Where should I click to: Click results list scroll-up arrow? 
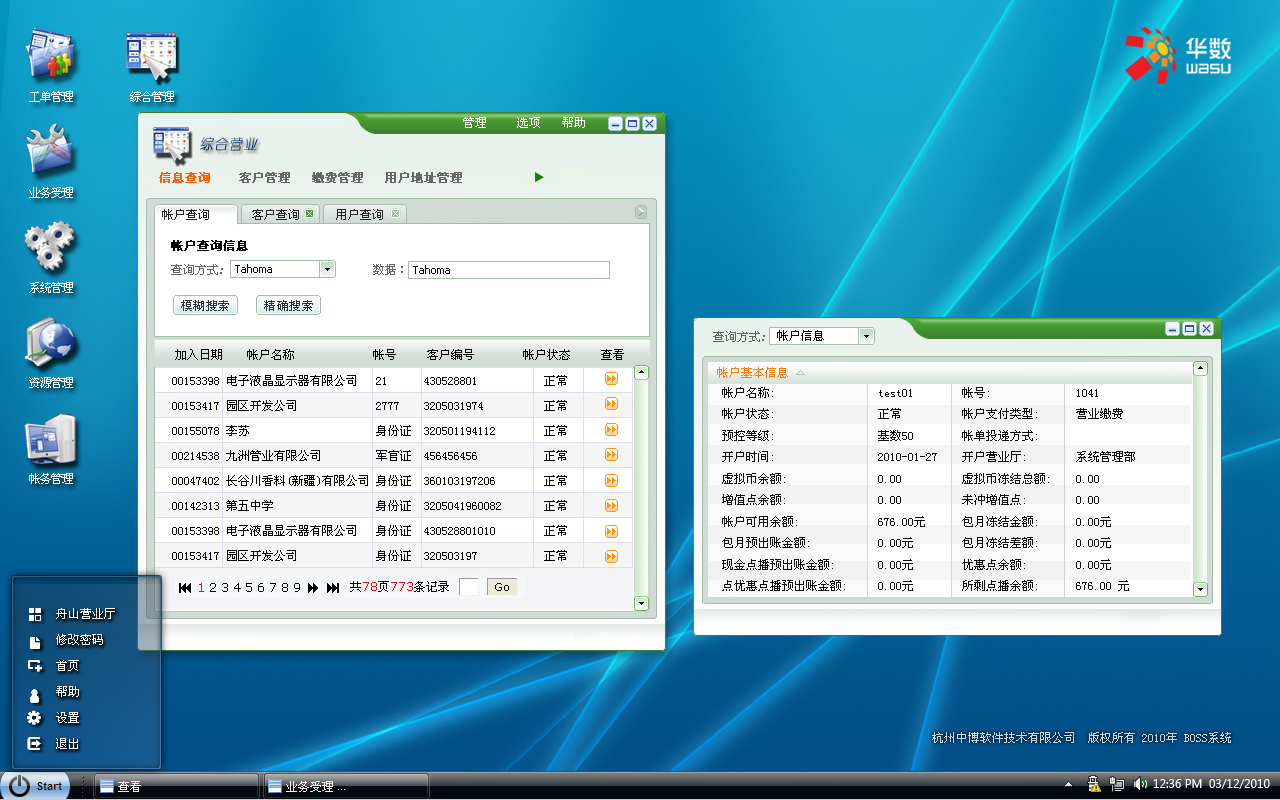(641, 372)
